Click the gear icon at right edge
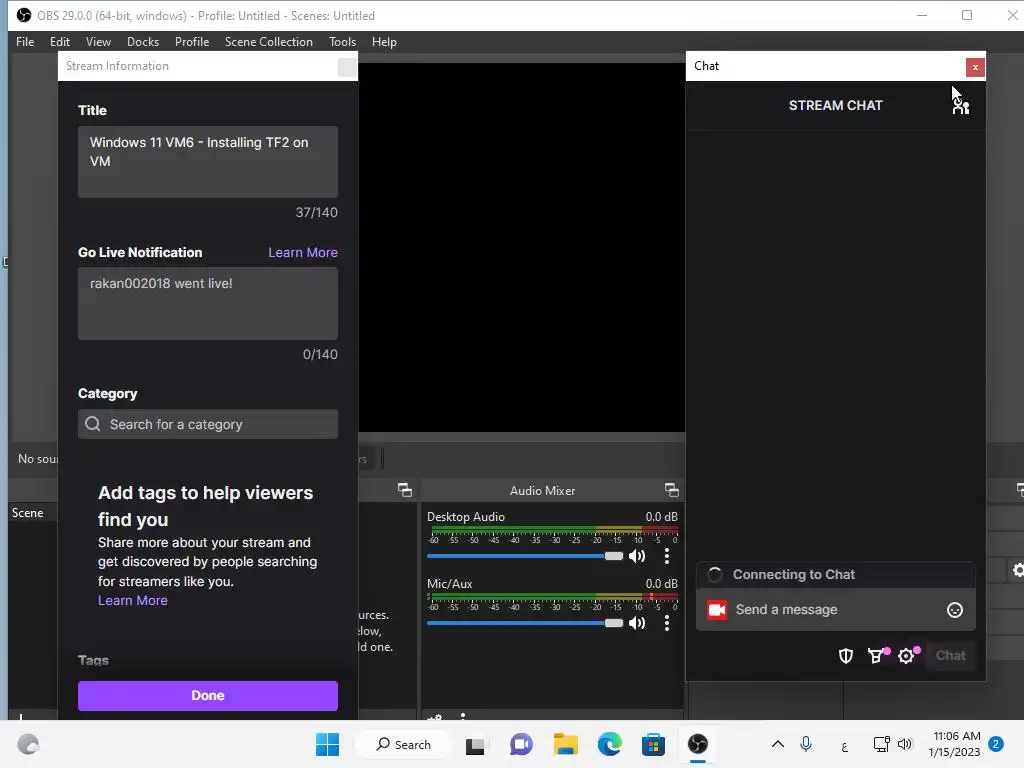The height and width of the screenshot is (768, 1024). coord(1017,570)
